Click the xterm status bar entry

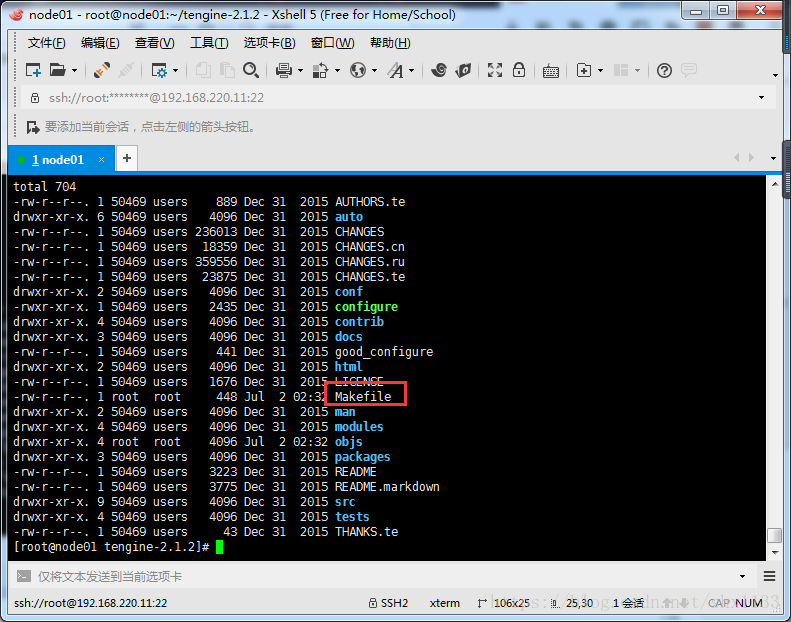click(x=444, y=603)
